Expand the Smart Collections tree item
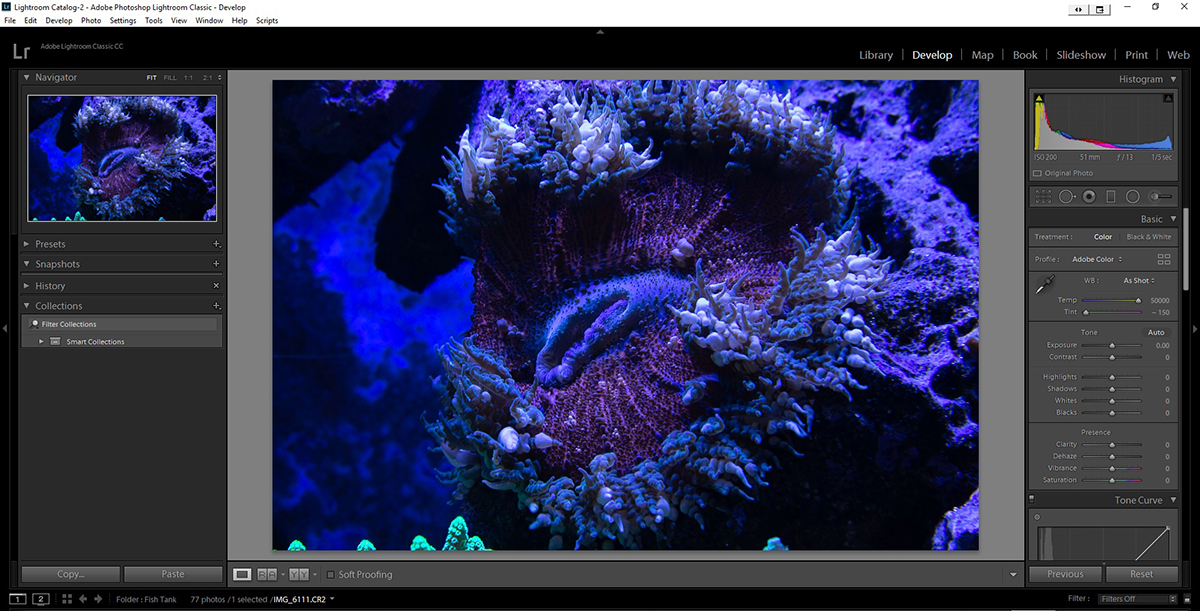 (x=42, y=342)
